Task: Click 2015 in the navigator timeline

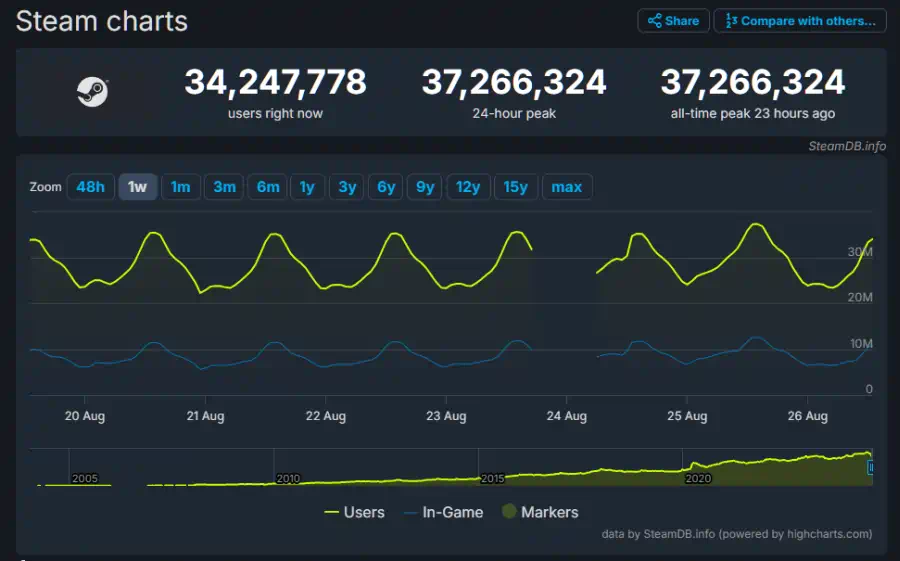Action: click(492, 478)
